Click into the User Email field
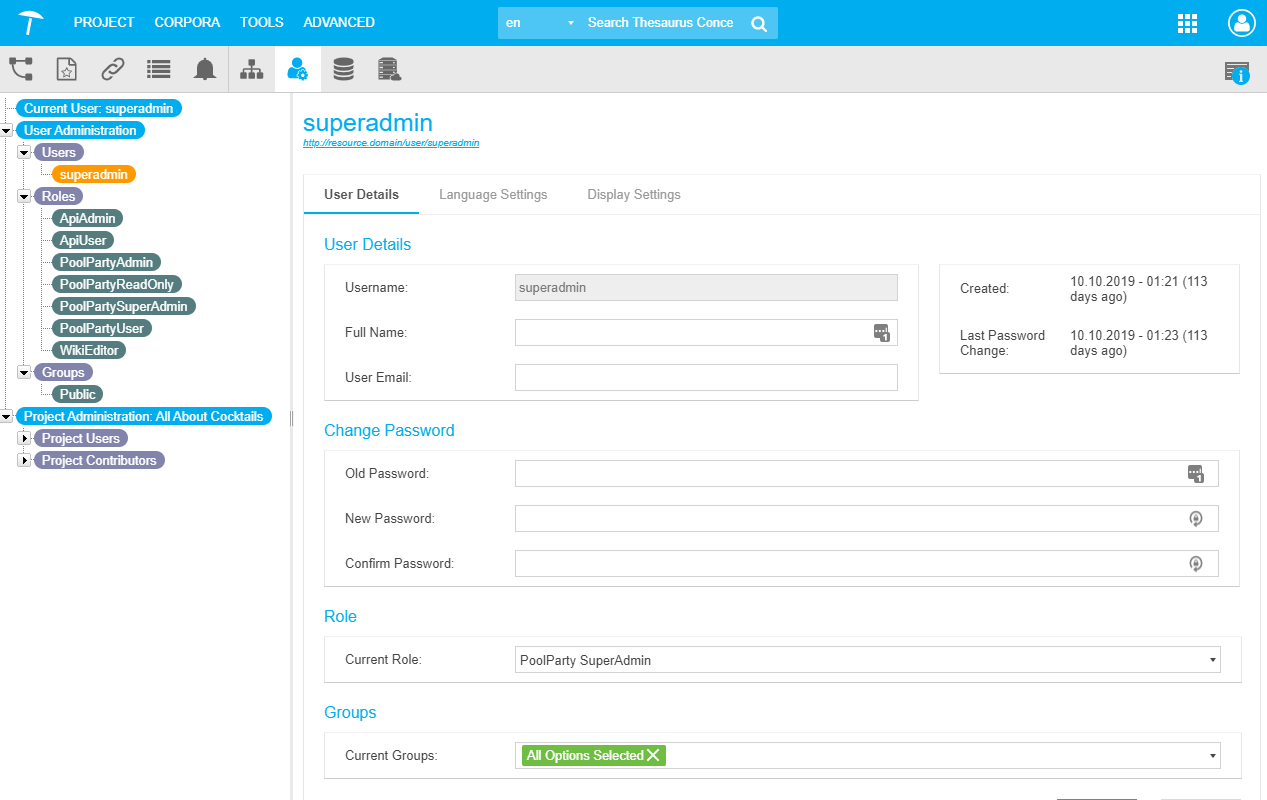 [x=706, y=377]
